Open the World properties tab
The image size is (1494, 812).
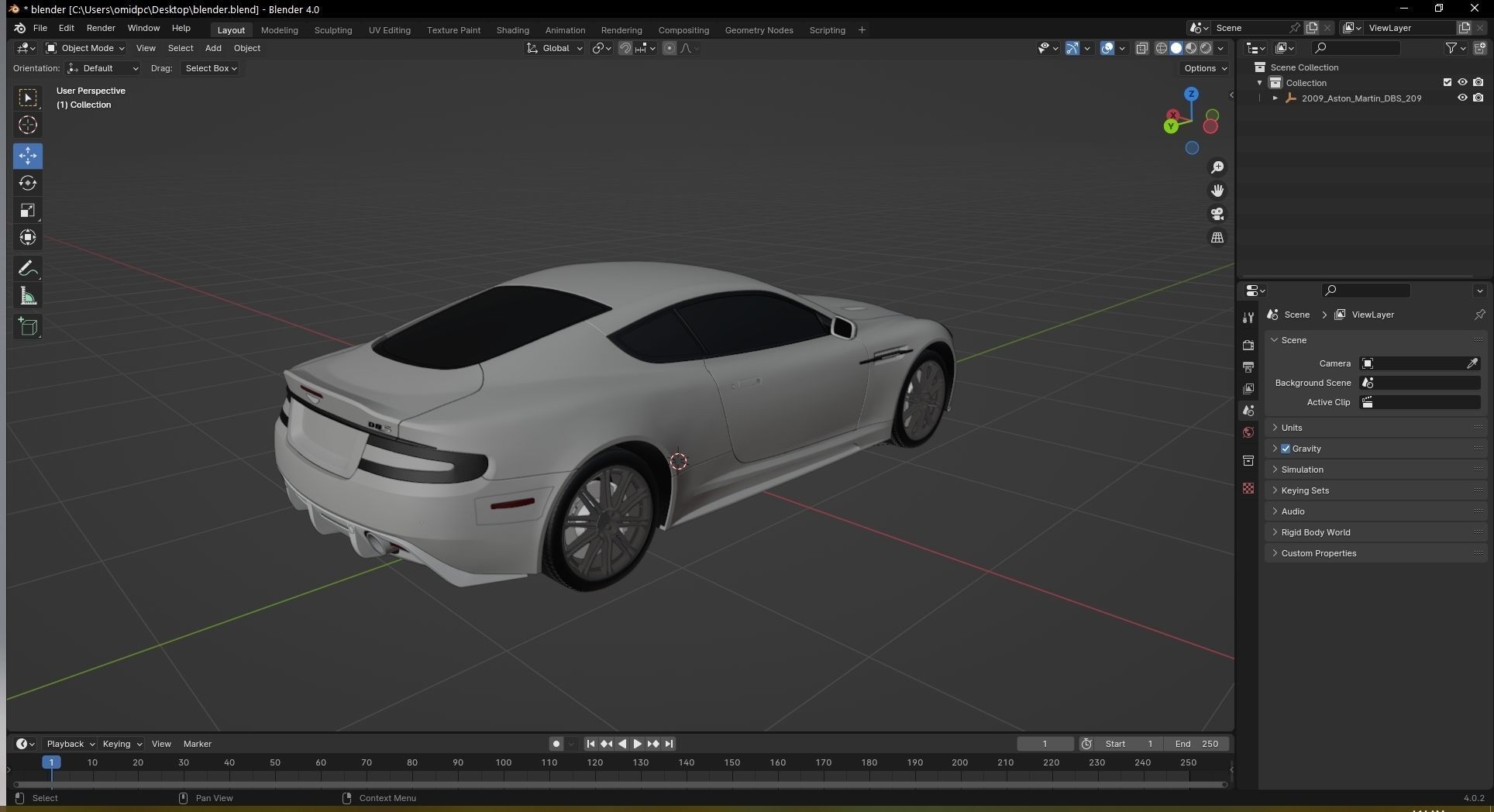click(1248, 432)
